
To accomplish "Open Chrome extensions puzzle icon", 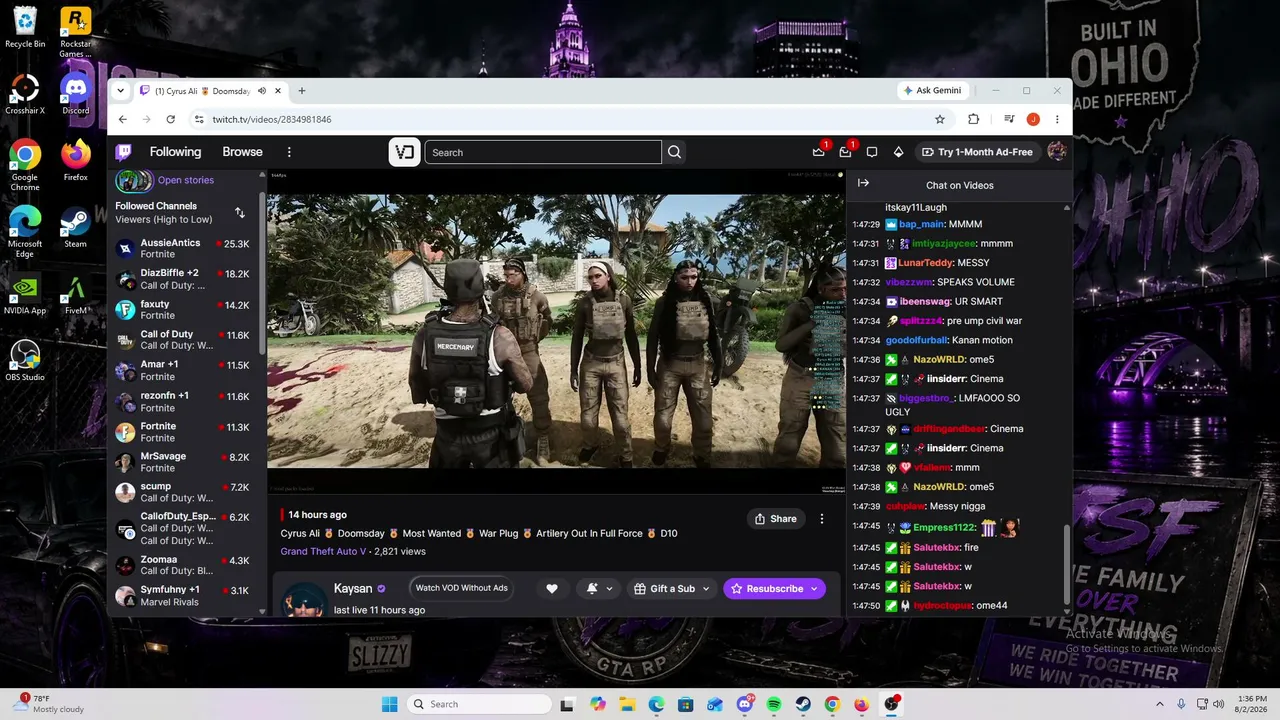I will (x=974, y=119).
